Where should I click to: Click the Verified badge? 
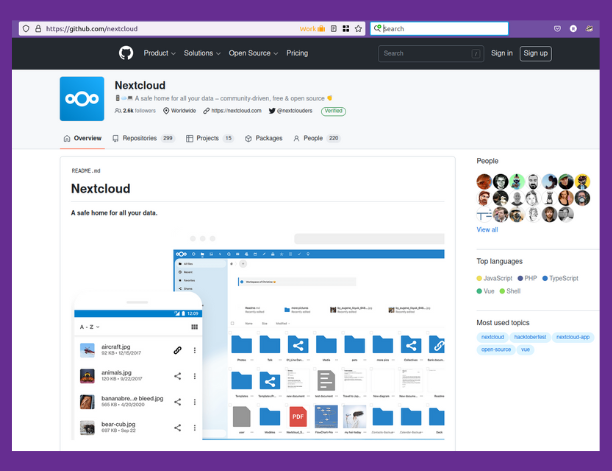pyautogui.click(x=333, y=111)
